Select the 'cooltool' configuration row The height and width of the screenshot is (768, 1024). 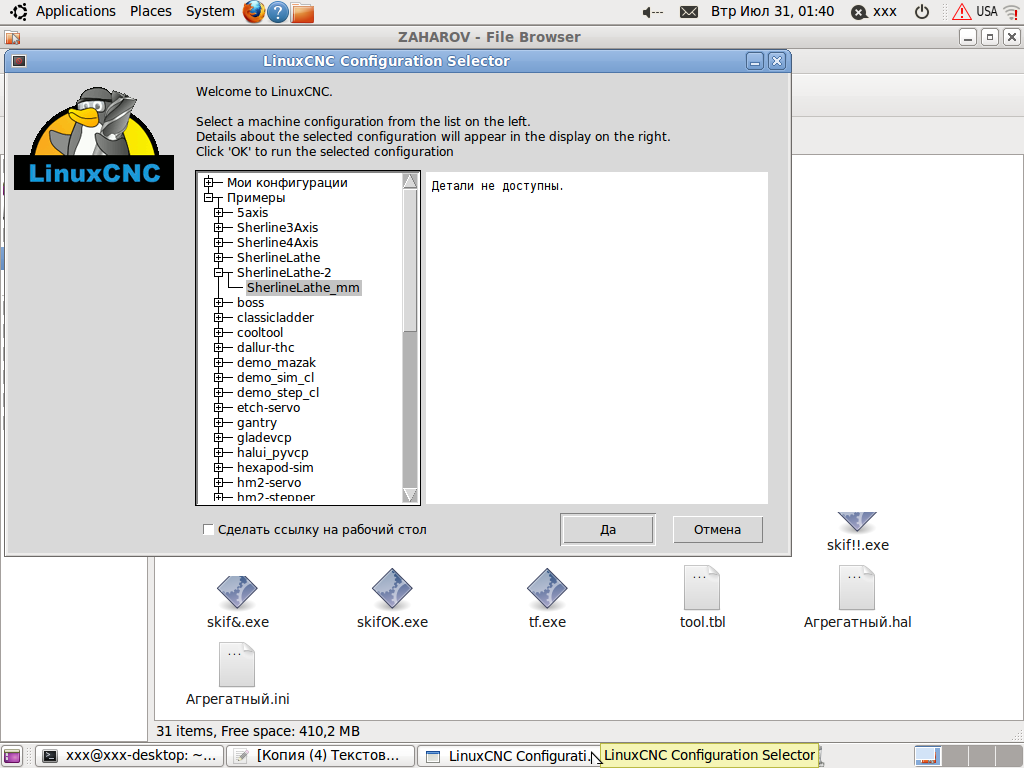tap(260, 332)
